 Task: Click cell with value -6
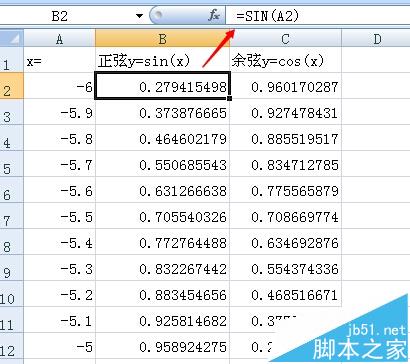60,86
